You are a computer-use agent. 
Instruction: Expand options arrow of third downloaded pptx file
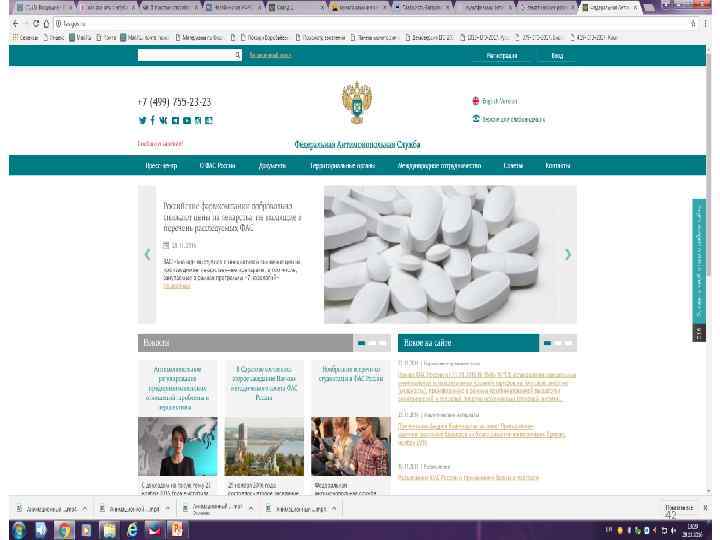pos(251,509)
